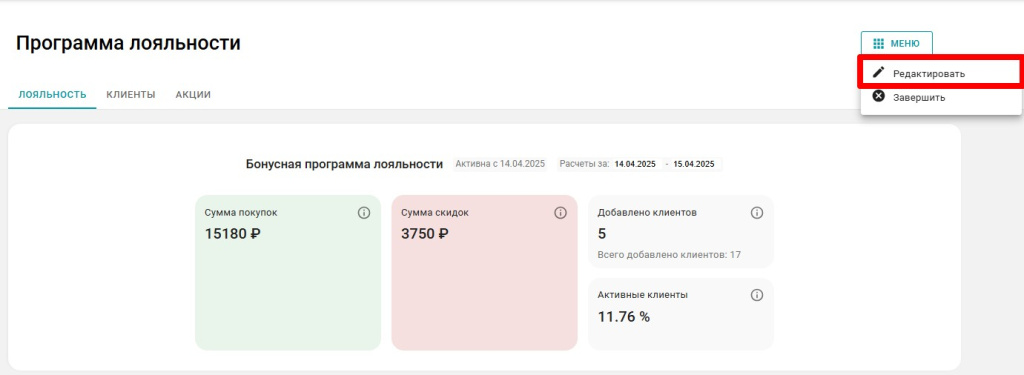Image resolution: width=1024 pixels, height=375 pixels.
Task: Click the Активна с 14.04.2025 label
Action: click(500, 164)
